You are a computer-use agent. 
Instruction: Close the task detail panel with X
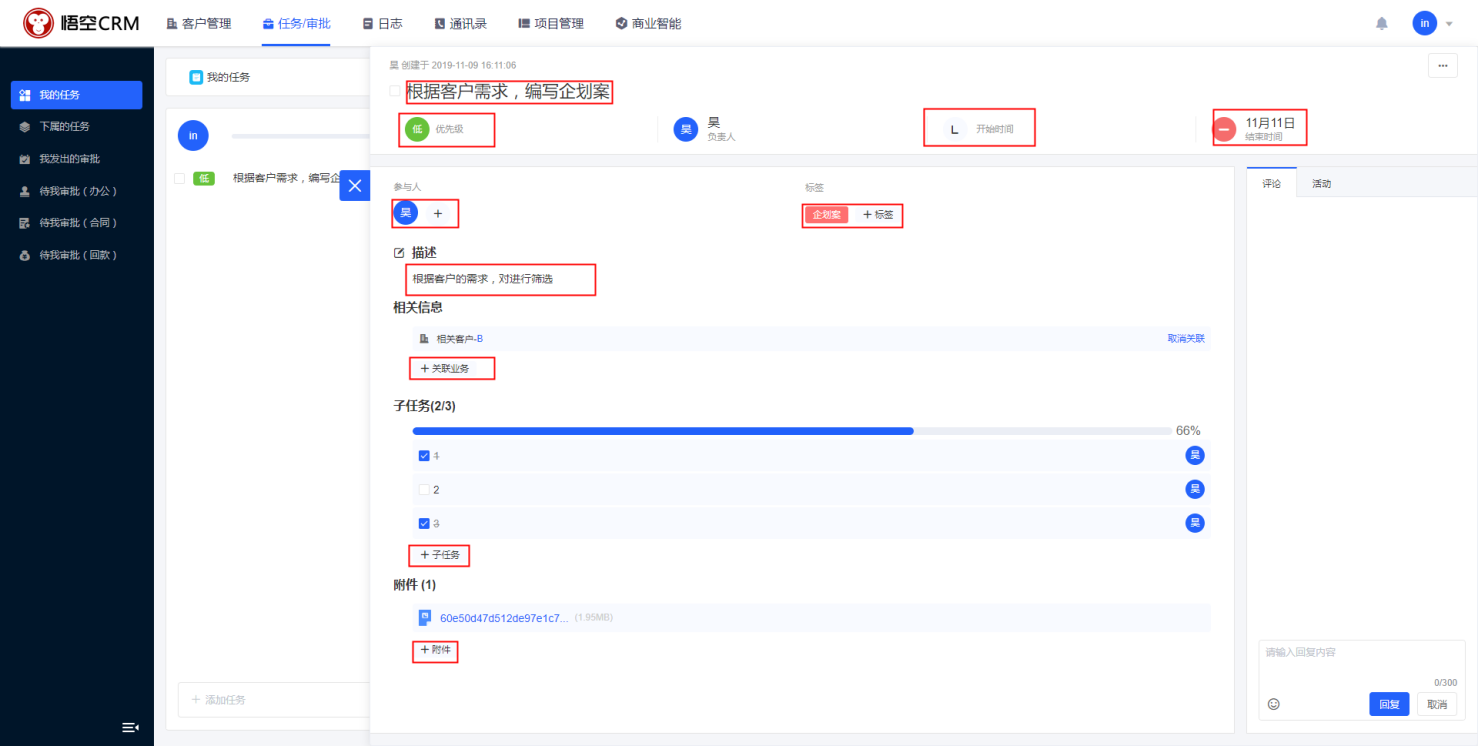click(x=354, y=185)
